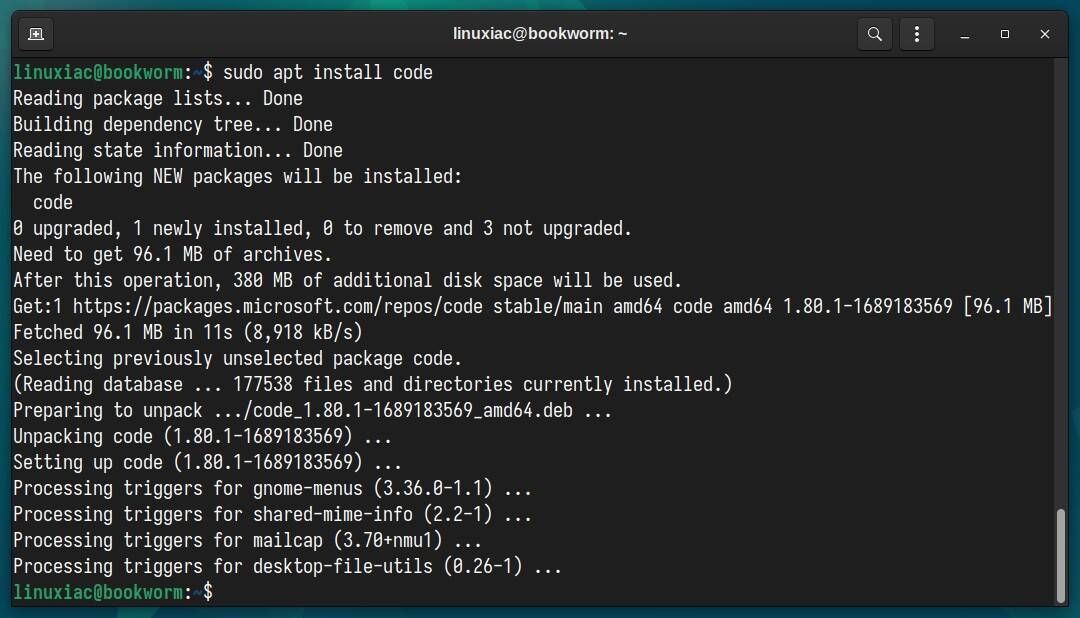Maximize the terminal window
This screenshot has width=1080, height=618.
click(1004, 34)
